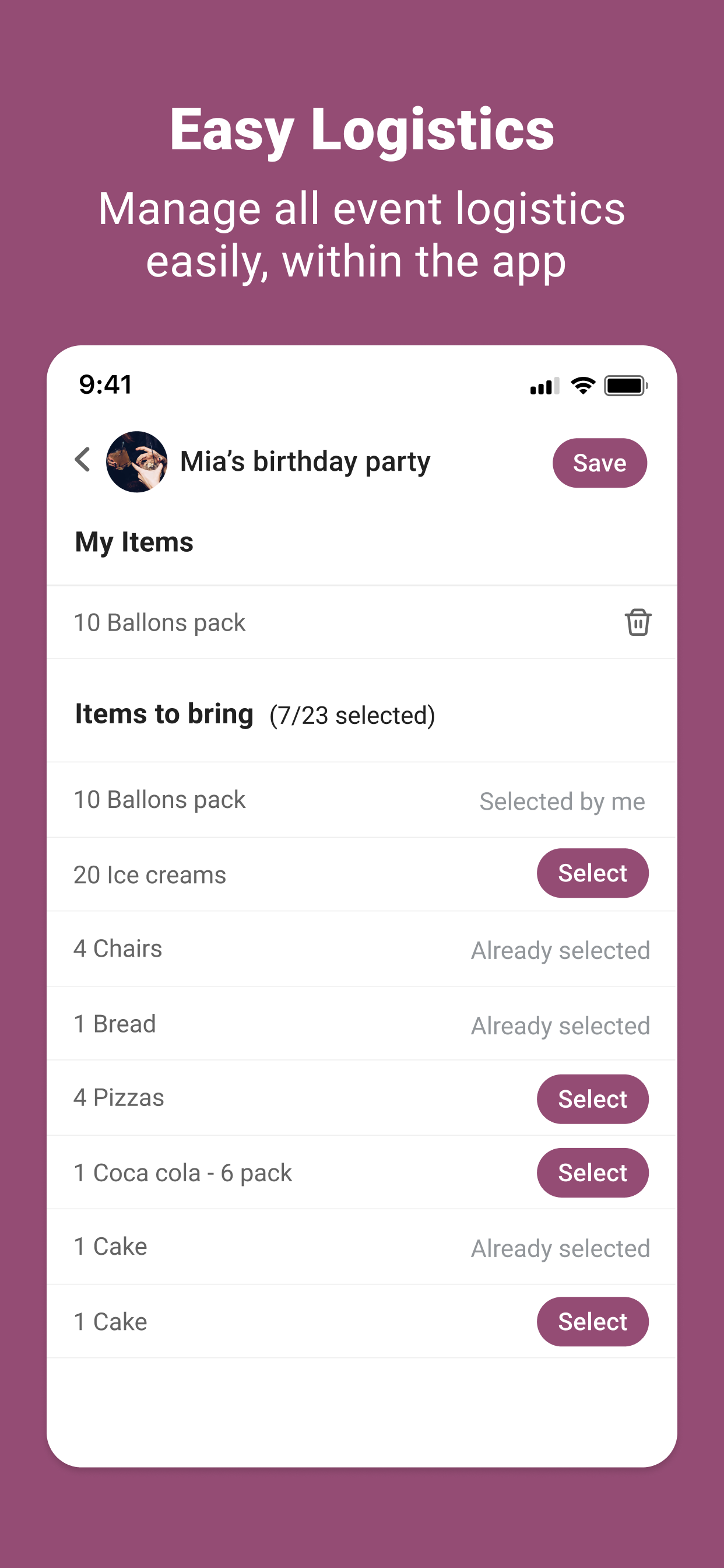Delete 10 Ballons pack via trash icon
Screen dimensions: 724x1568
click(638, 622)
